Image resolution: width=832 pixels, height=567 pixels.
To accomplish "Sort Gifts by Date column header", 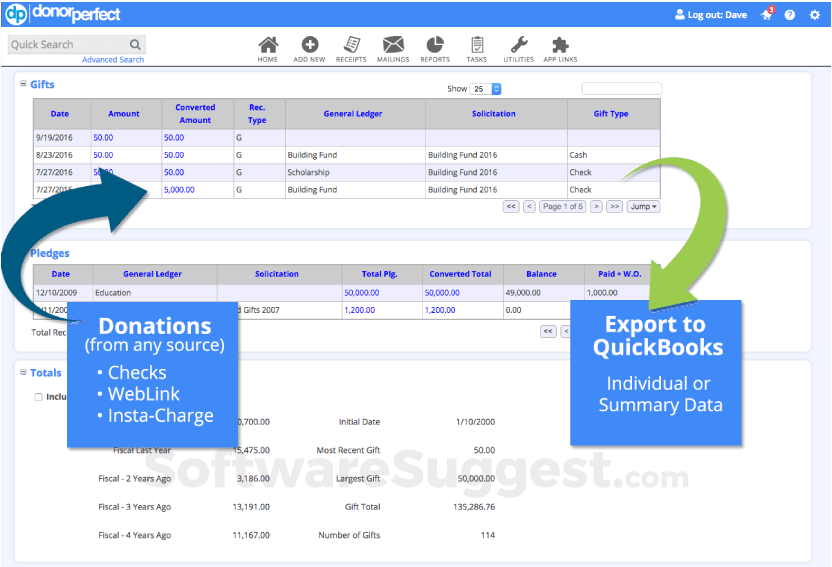I will (60, 114).
